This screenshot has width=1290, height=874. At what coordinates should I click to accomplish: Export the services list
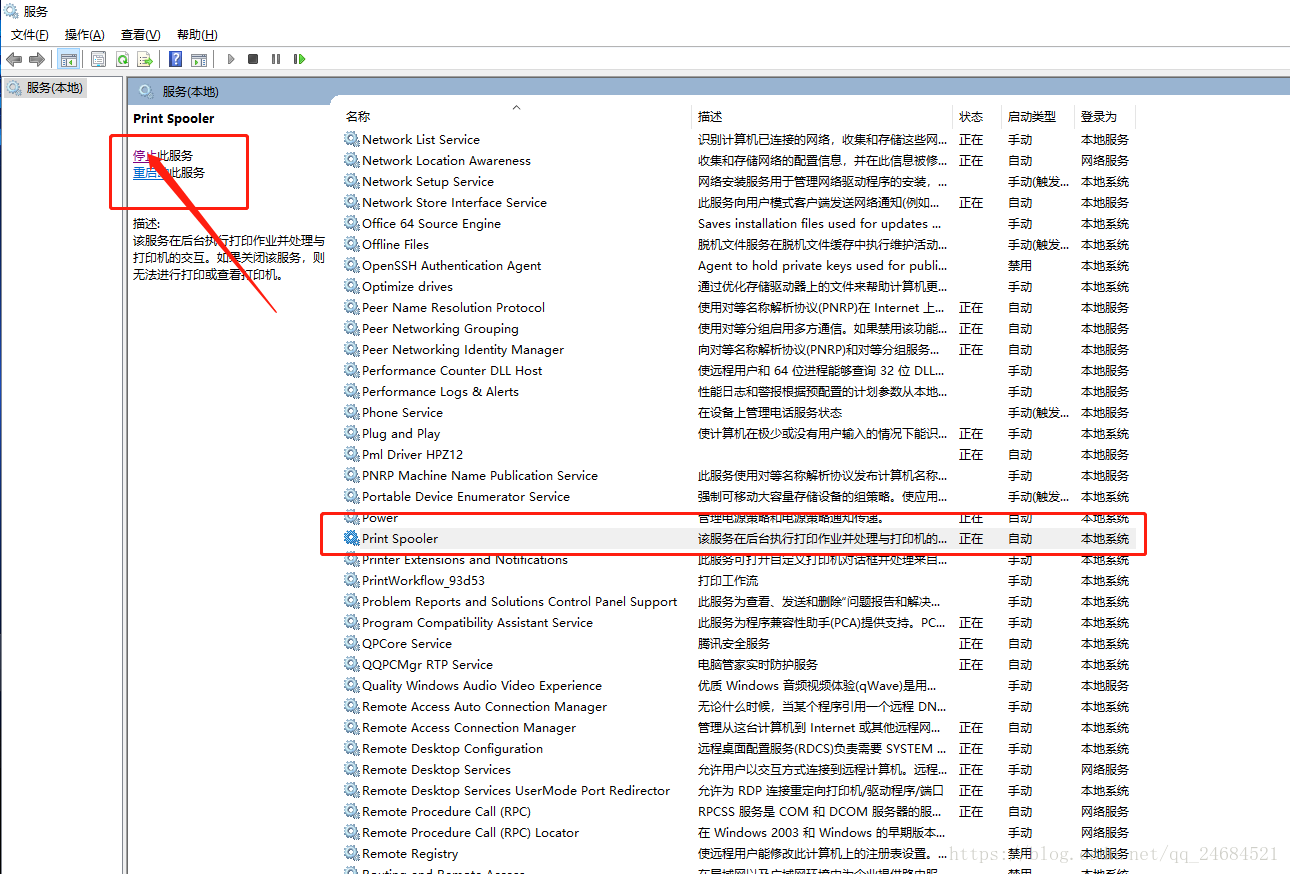coord(145,59)
